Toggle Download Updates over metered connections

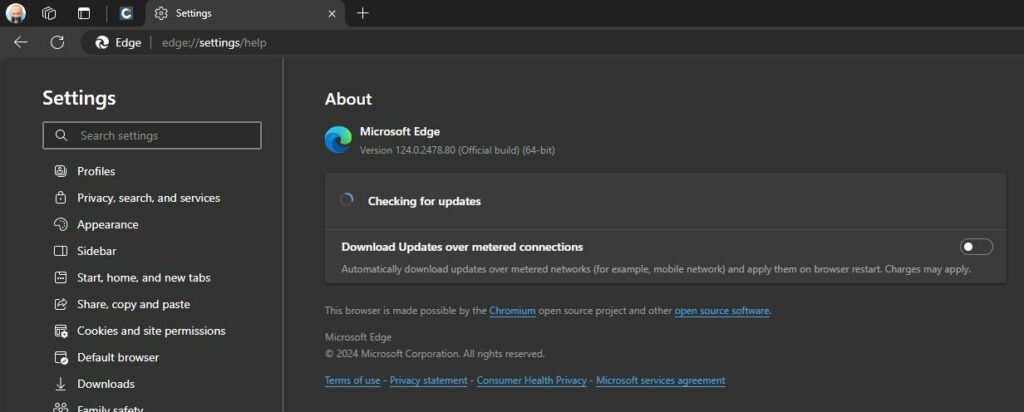tap(976, 247)
